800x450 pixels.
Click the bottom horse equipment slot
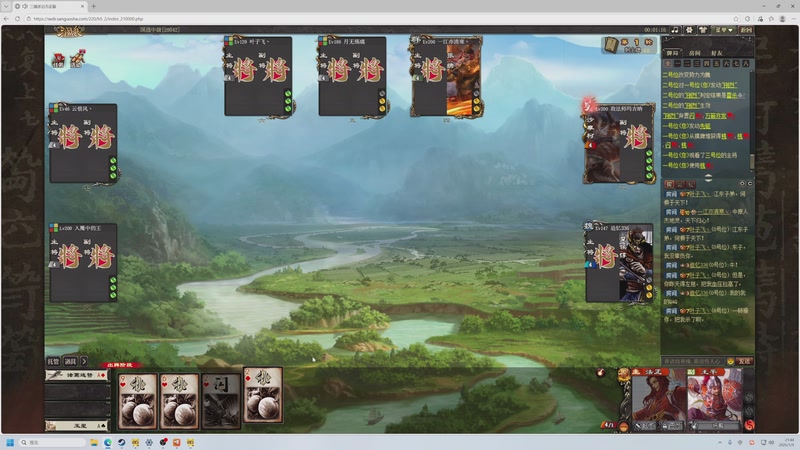tap(78, 425)
